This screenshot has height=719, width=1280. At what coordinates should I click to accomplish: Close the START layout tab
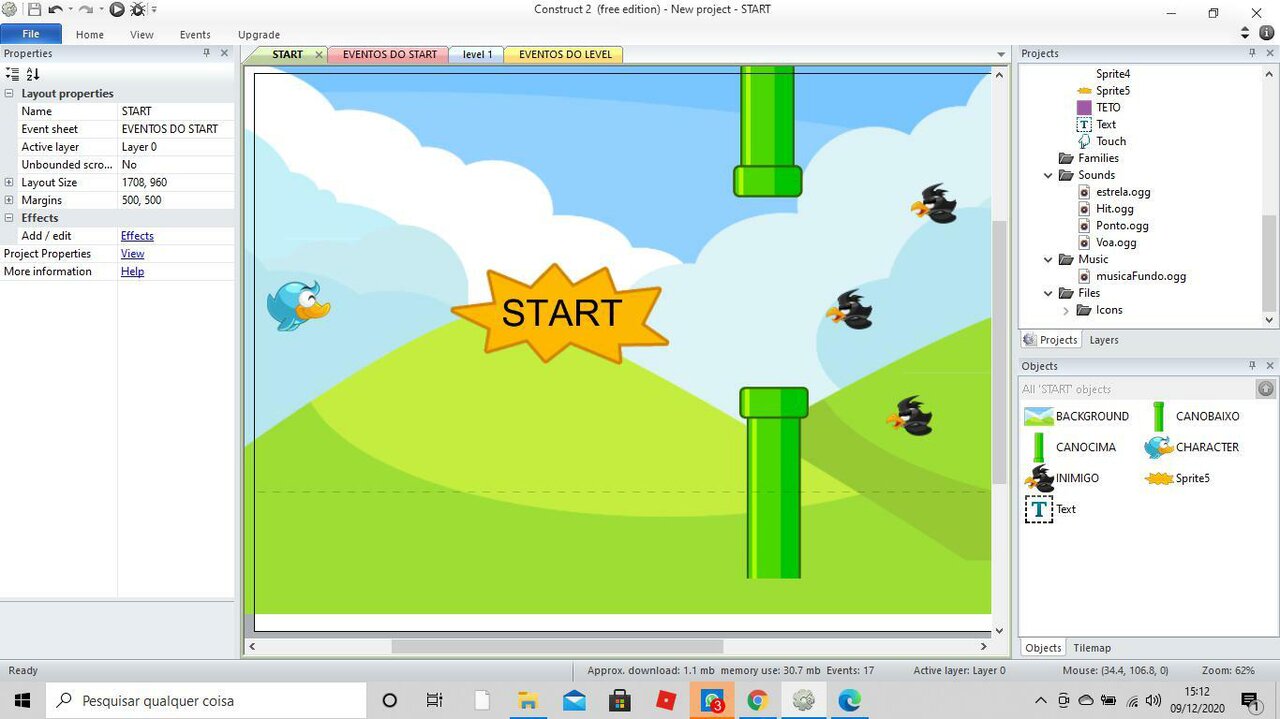tap(319, 54)
